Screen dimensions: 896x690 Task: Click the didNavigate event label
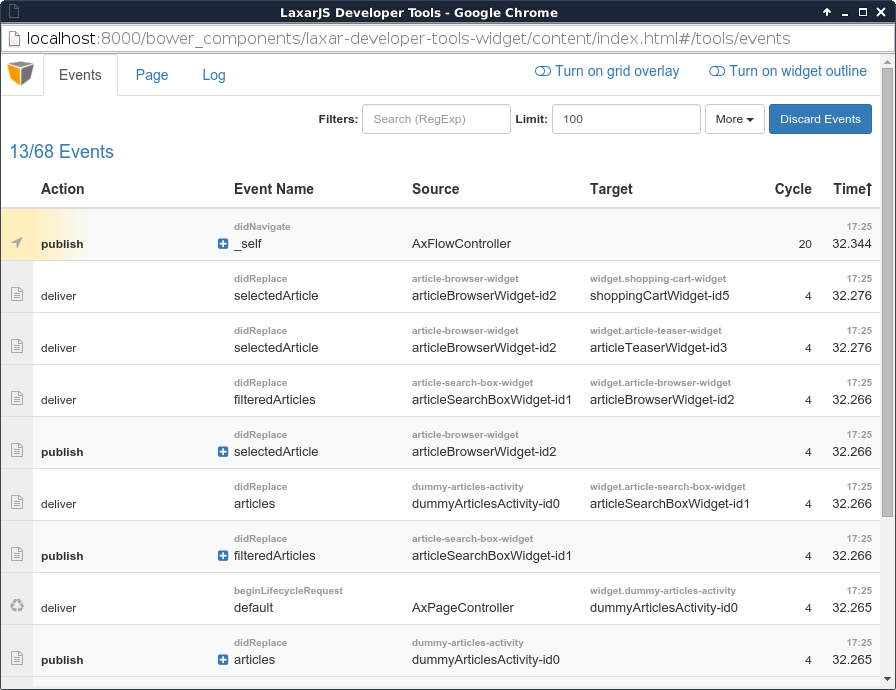(262, 227)
